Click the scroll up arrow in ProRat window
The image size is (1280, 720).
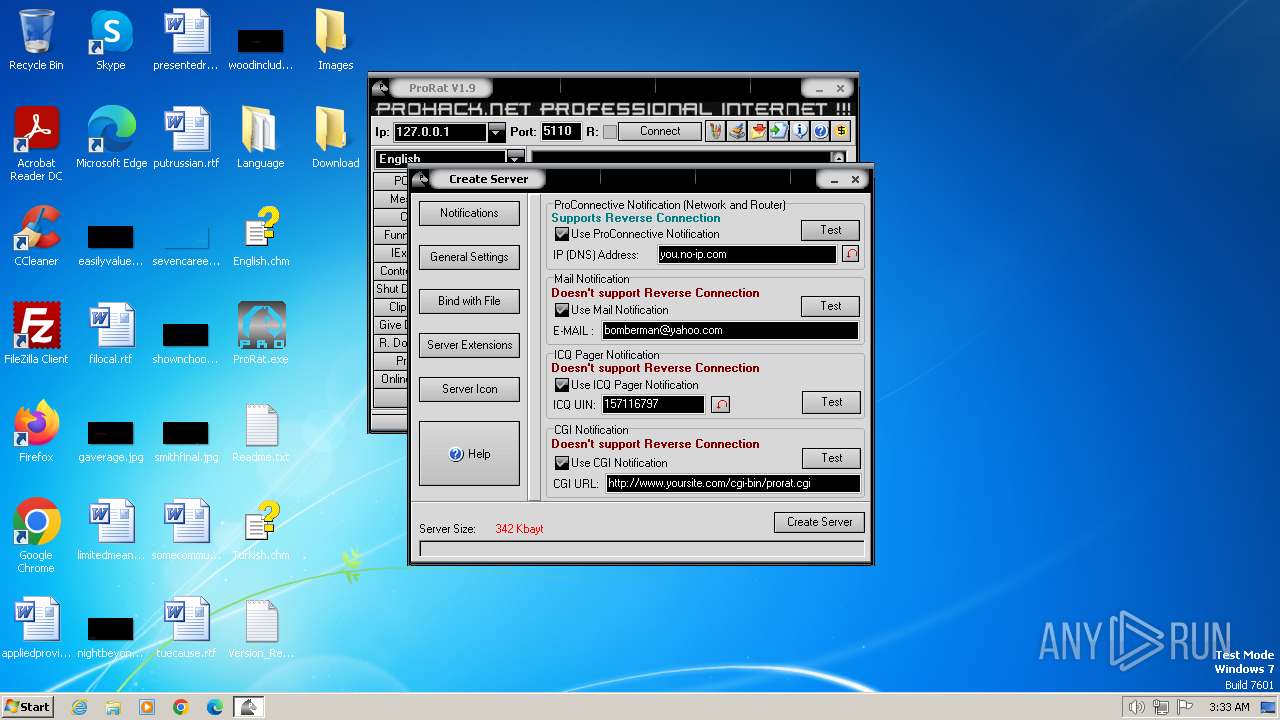click(x=838, y=158)
